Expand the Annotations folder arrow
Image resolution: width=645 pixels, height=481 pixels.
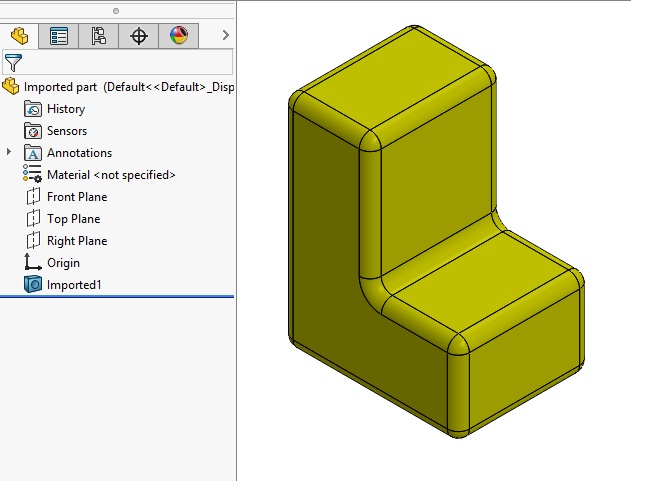9,152
